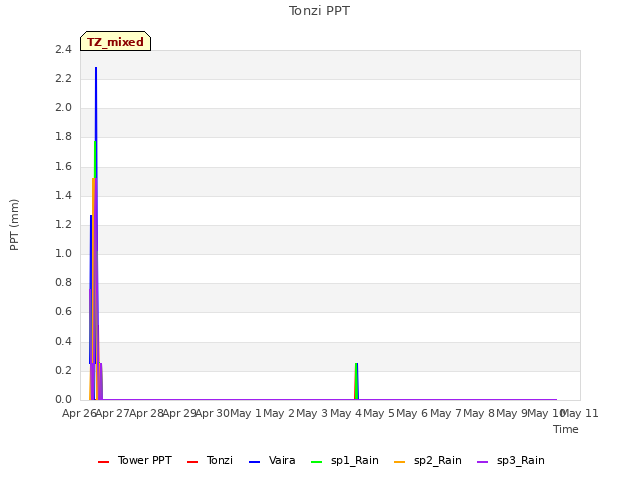Click the May 8 x-axis tick label
This screenshot has width=640, height=480.
coord(479,413)
